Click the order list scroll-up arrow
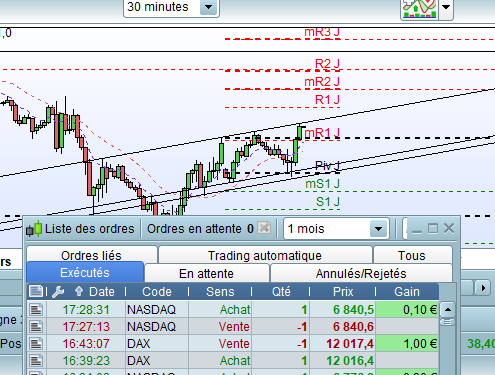495x375 pixels. pos(448,310)
